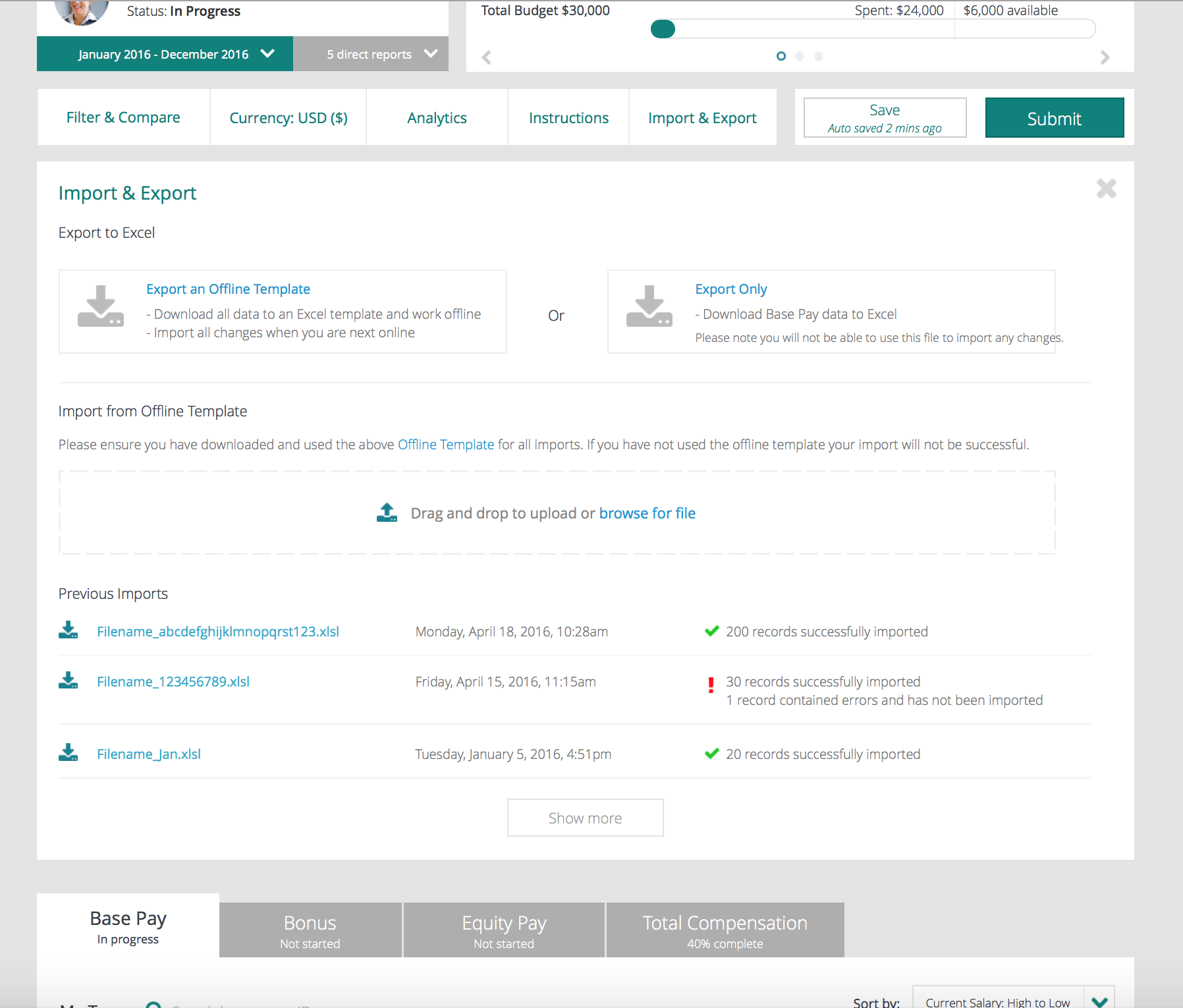Click the red error icon on the April 15 import

click(x=711, y=686)
